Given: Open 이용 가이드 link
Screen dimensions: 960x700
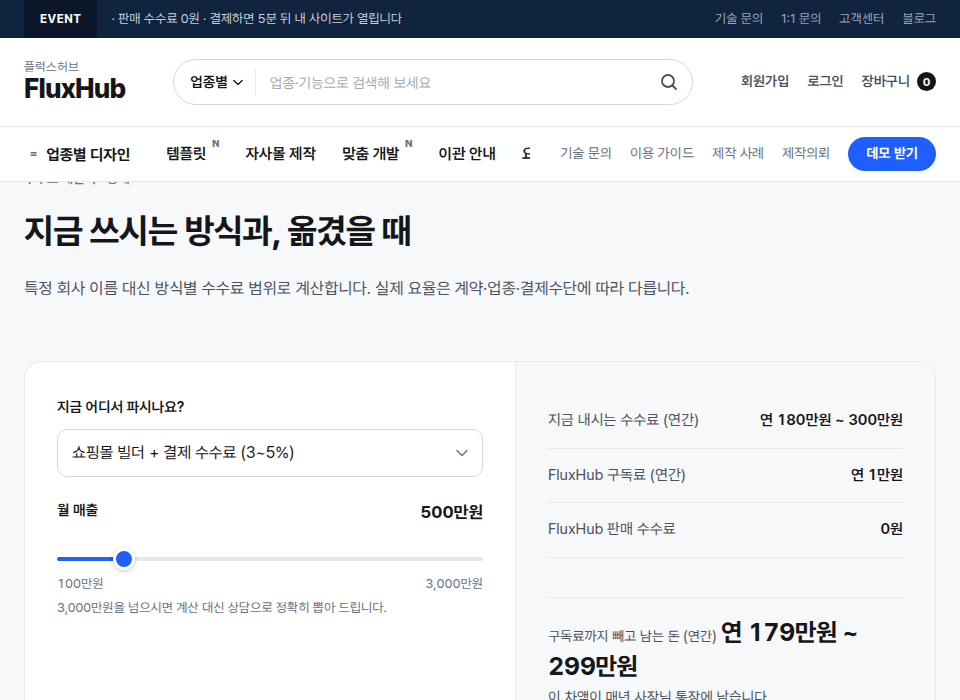Looking at the screenshot, I should point(662,153).
